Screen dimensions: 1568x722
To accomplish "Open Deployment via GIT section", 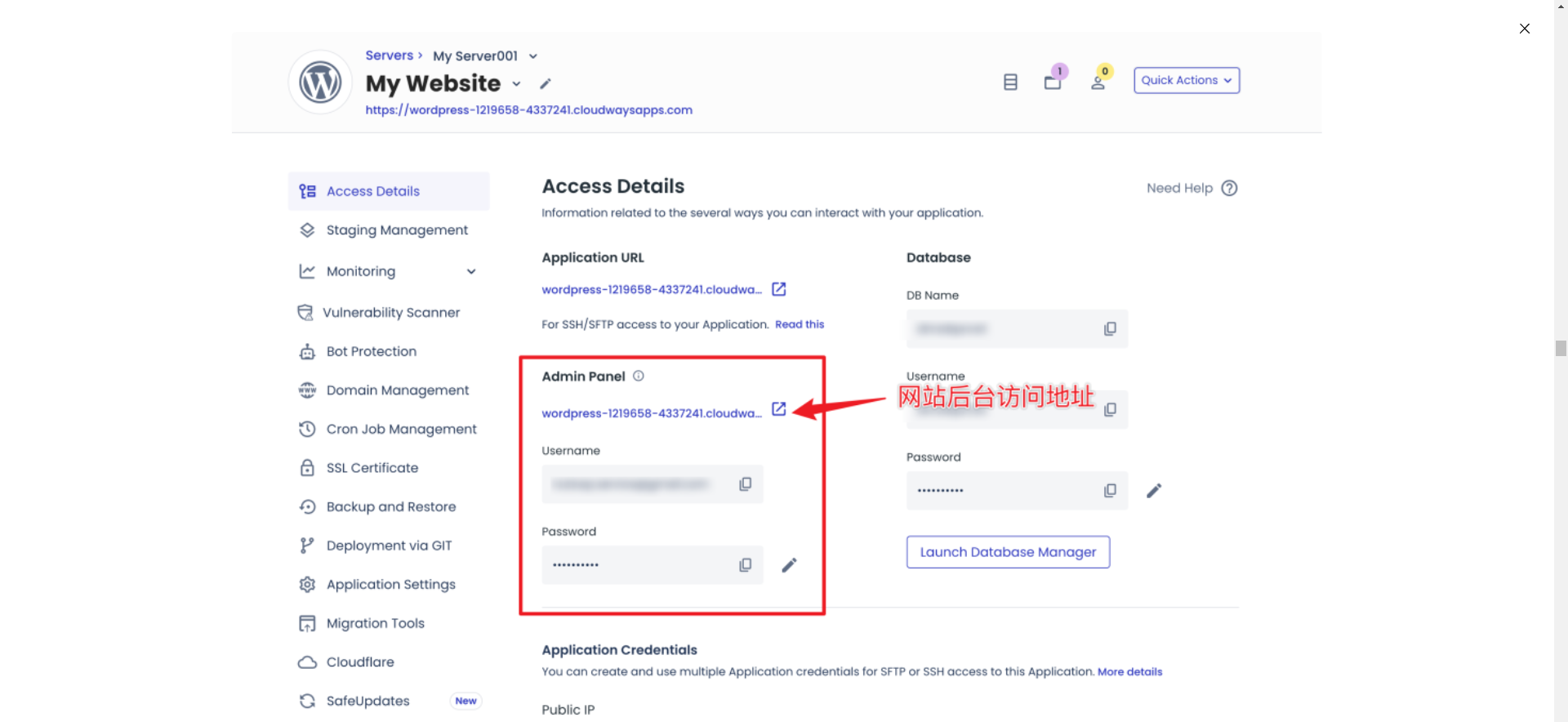I will [389, 546].
